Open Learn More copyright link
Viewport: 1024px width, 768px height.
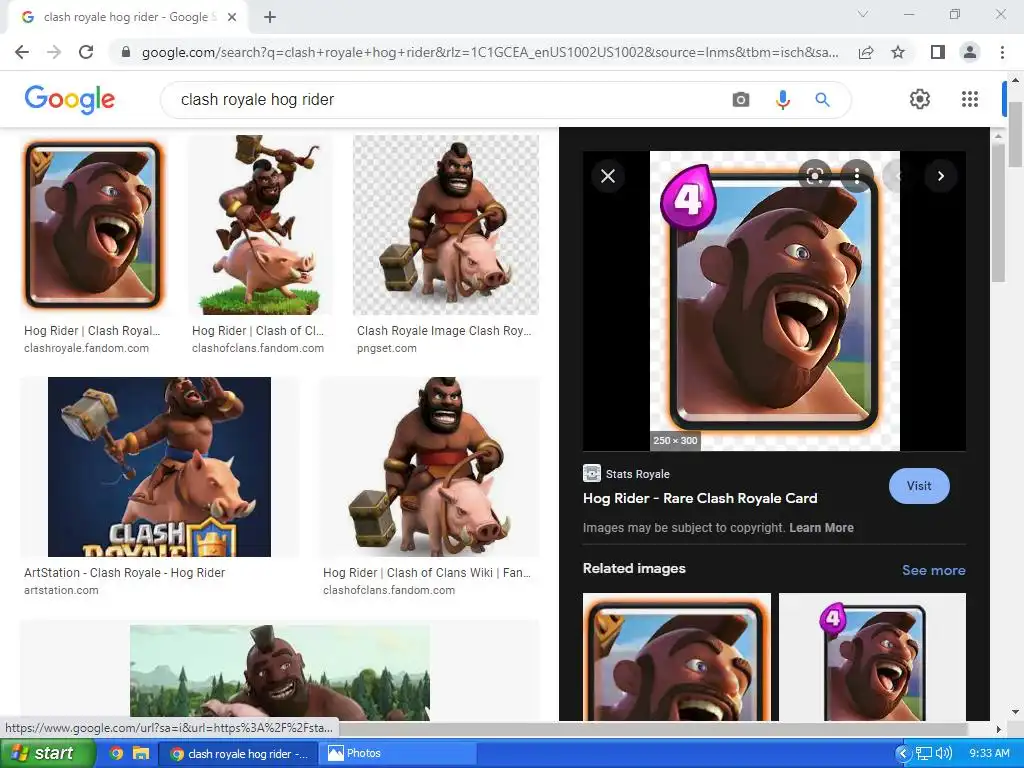(x=822, y=528)
